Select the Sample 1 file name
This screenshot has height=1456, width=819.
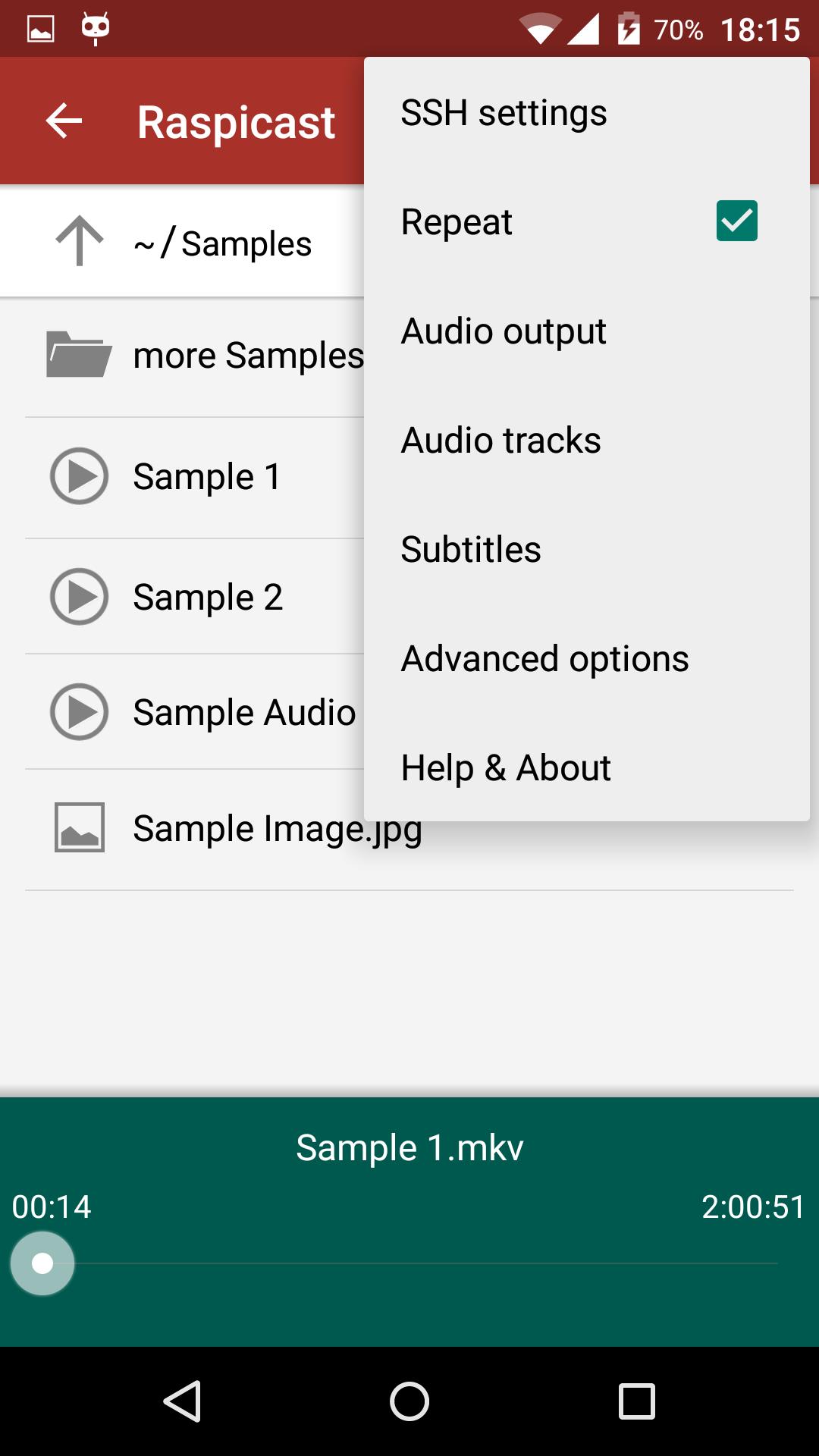(x=207, y=476)
